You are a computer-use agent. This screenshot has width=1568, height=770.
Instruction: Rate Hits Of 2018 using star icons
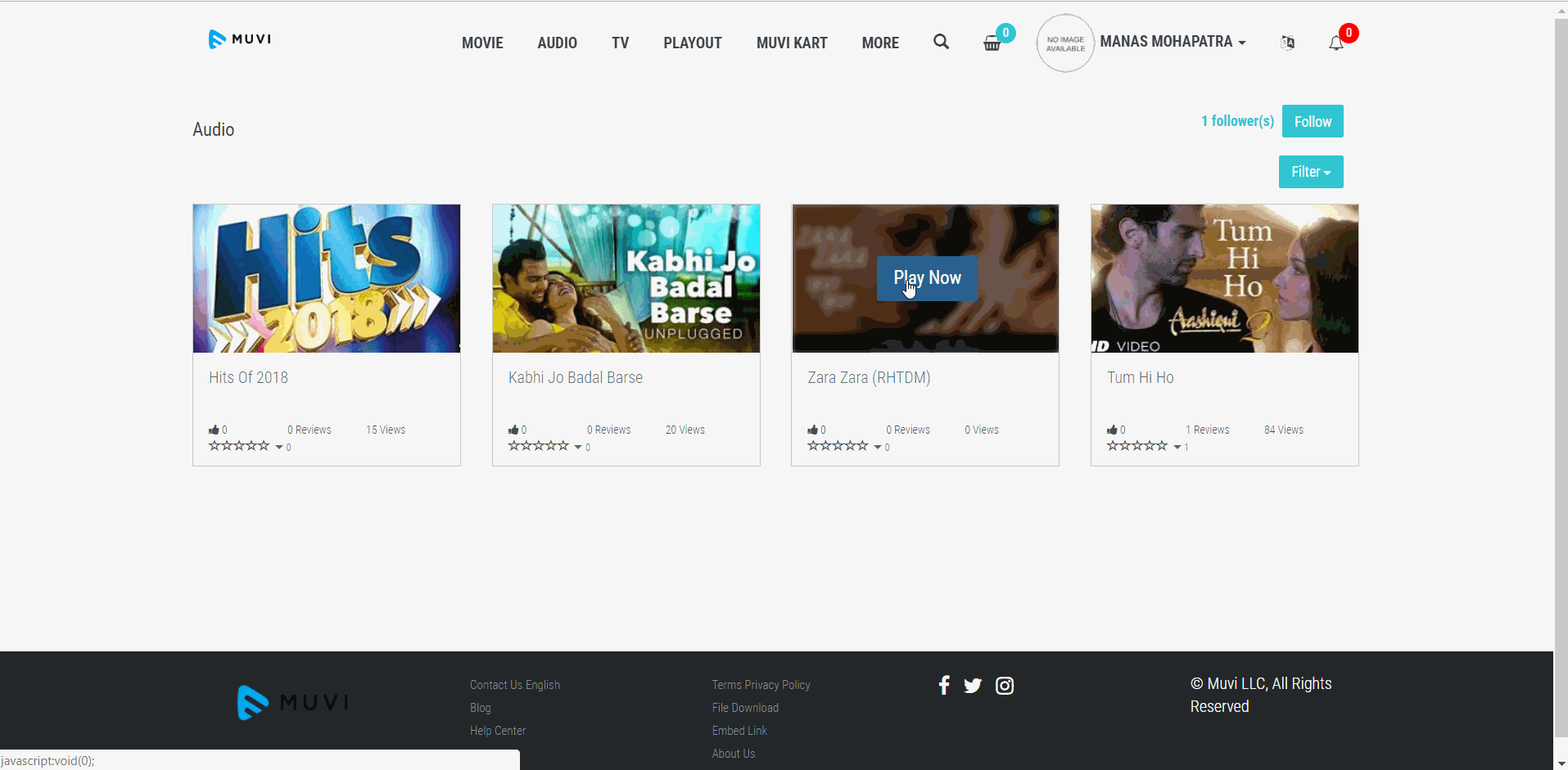click(x=239, y=446)
